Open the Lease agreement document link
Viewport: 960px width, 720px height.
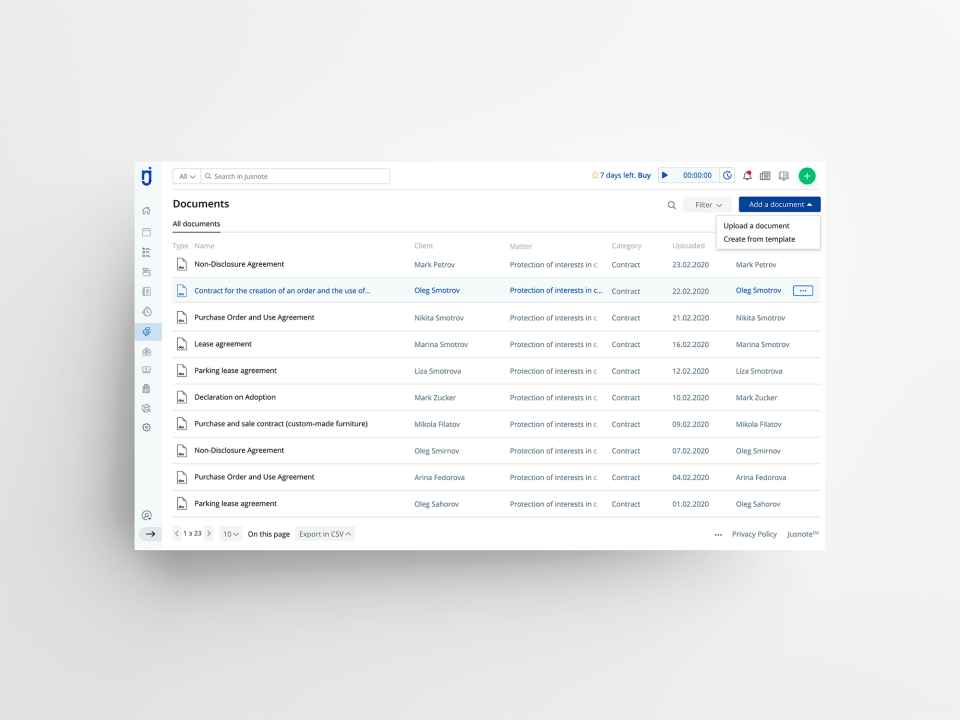pyautogui.click(x=224, y=343)
